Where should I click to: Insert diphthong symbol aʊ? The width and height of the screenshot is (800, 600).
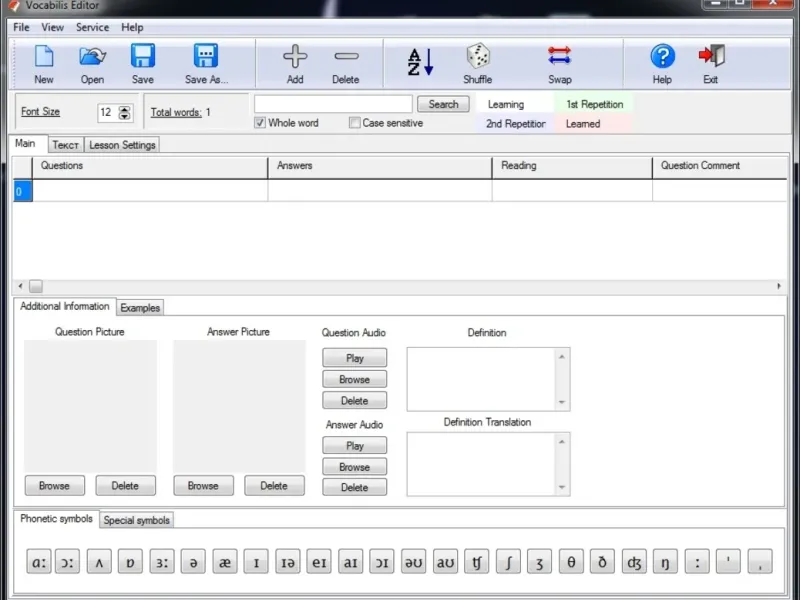(445, 562)
